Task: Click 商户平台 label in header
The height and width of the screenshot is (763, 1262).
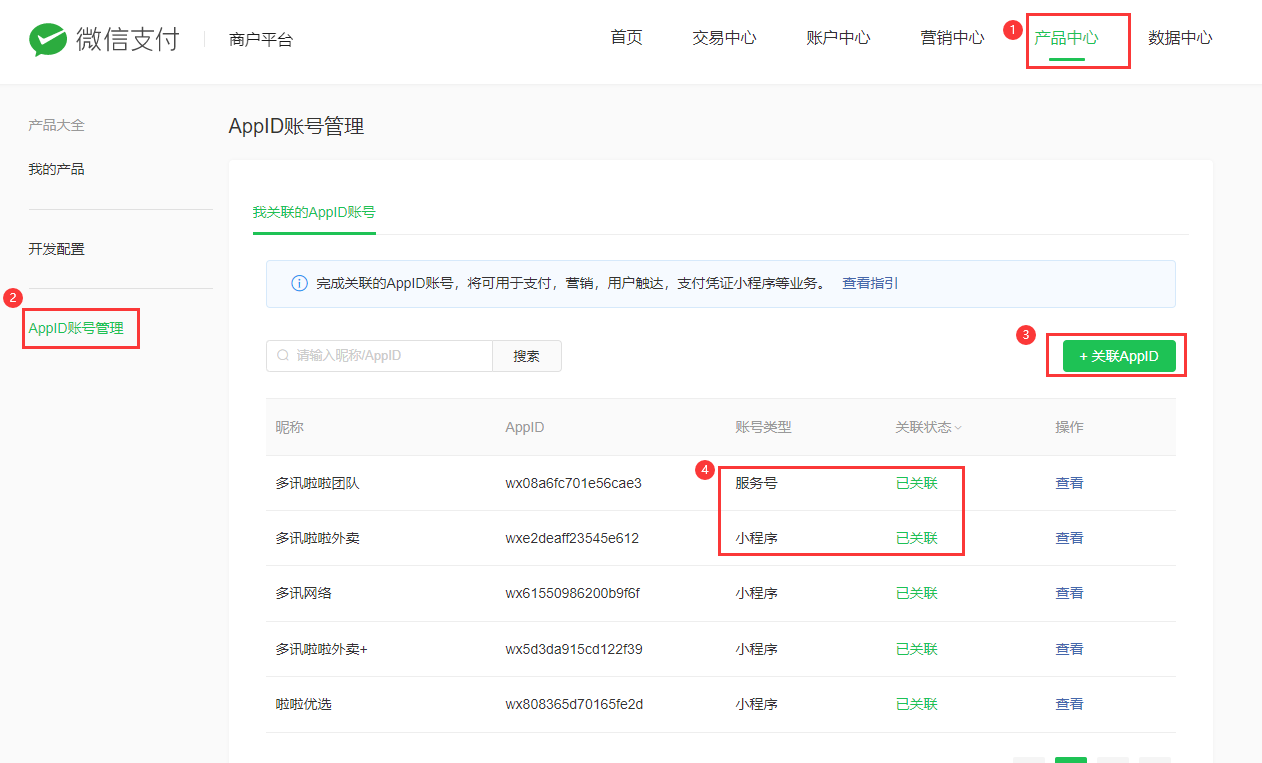Action: 261,40
